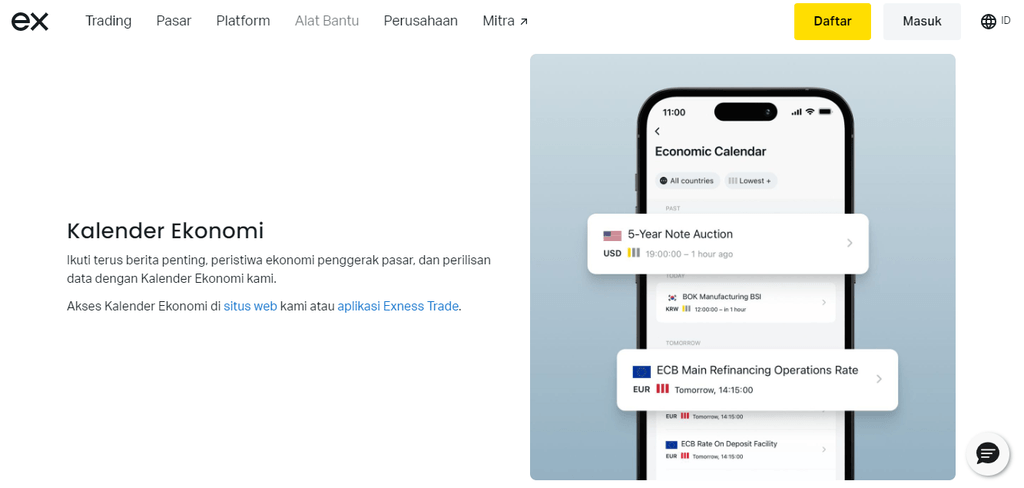The image size is (1024, 488).
Task: Click the yellow Daftar button
Action: 832,21
